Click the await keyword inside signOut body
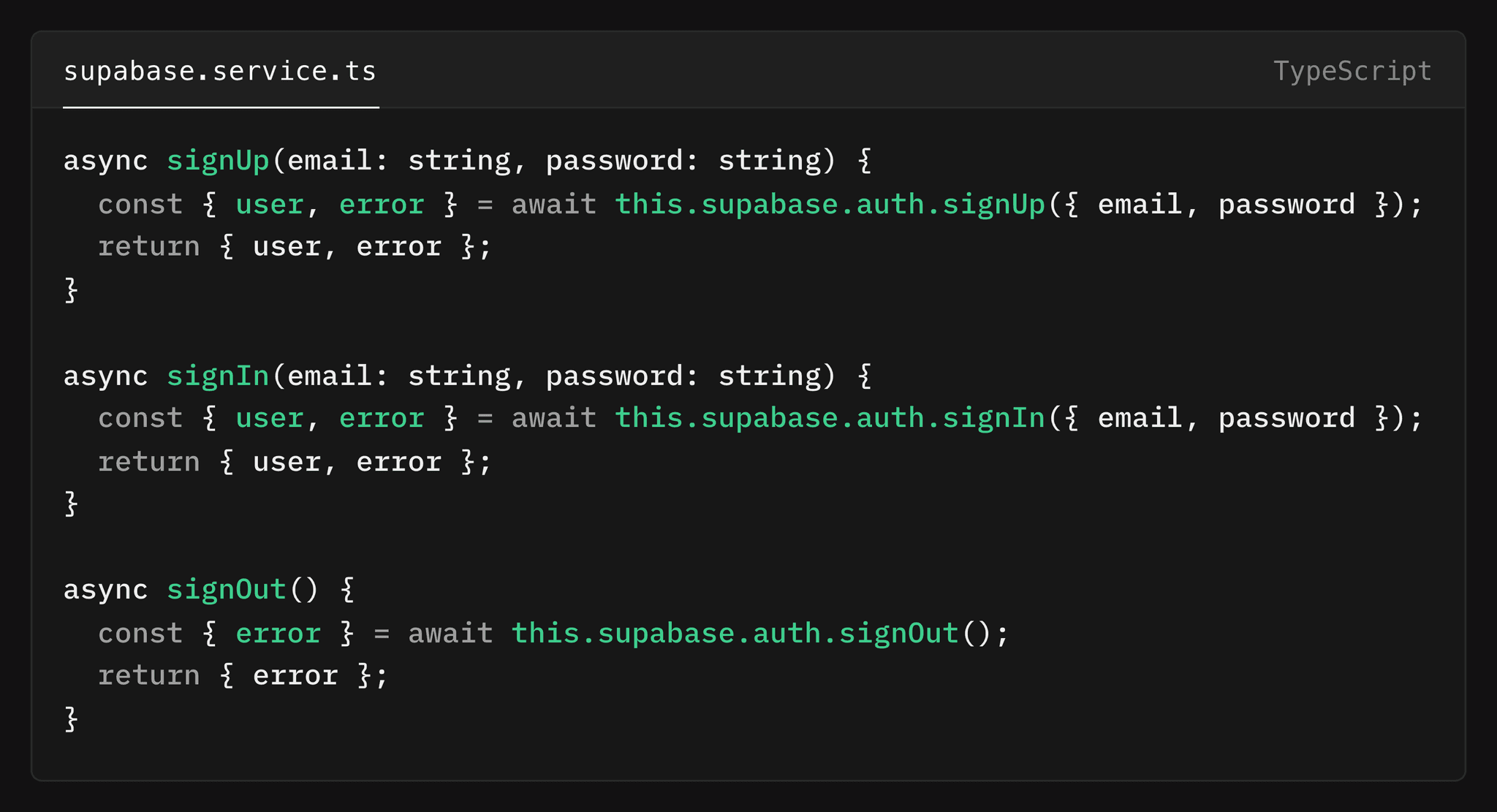The height and width of the screenshot is (812, 1497). click(450, 634)
